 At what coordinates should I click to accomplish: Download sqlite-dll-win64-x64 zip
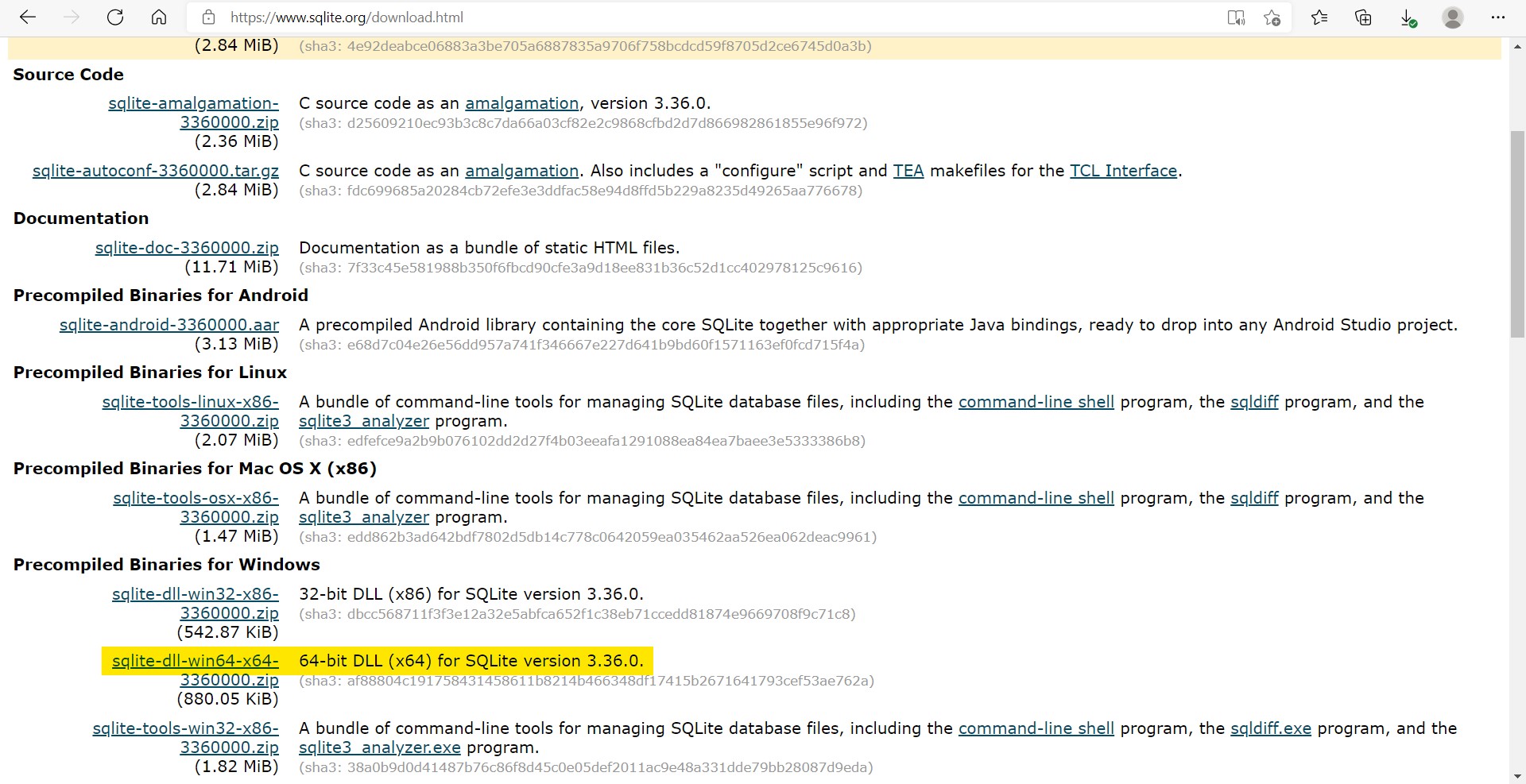(196, 670)
